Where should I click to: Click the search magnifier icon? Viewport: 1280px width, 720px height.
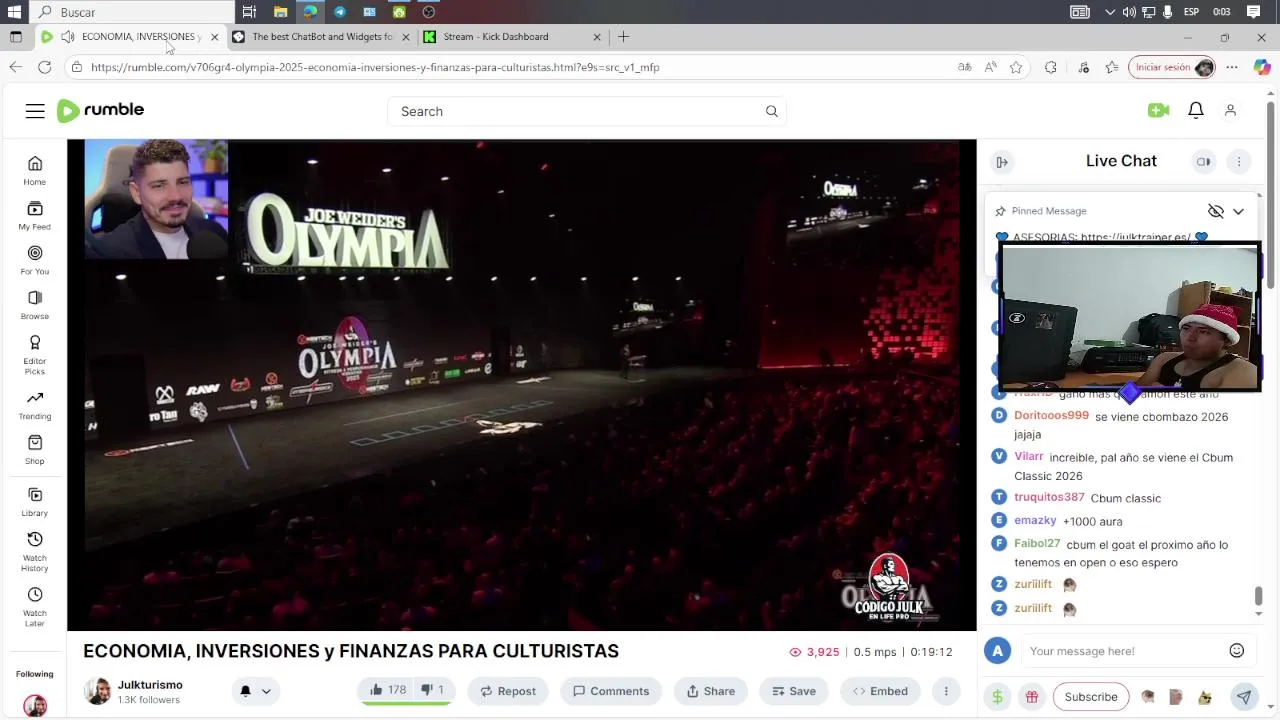(x=771, y=111)
